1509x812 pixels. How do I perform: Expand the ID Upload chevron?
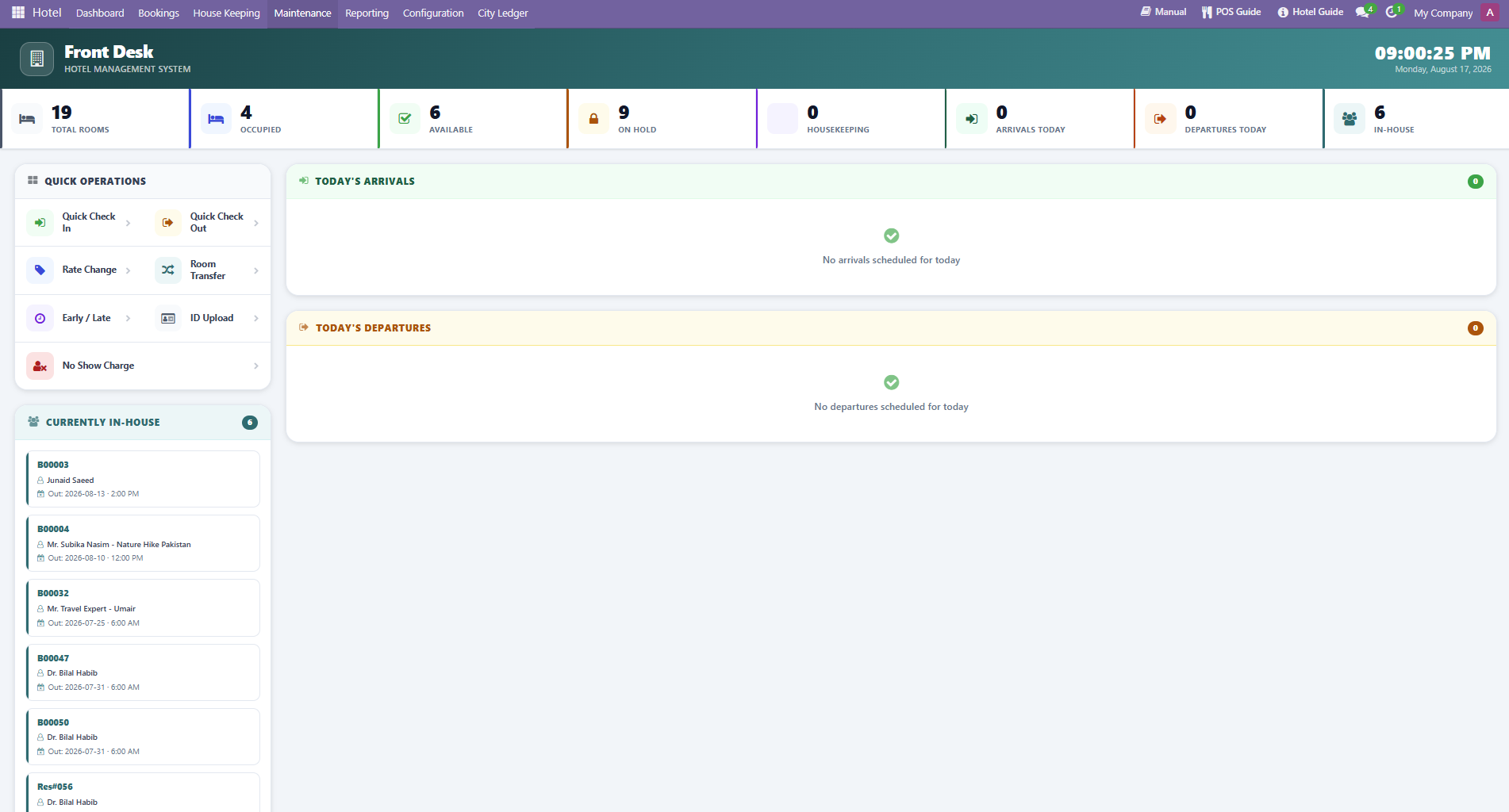click(256, 318)
